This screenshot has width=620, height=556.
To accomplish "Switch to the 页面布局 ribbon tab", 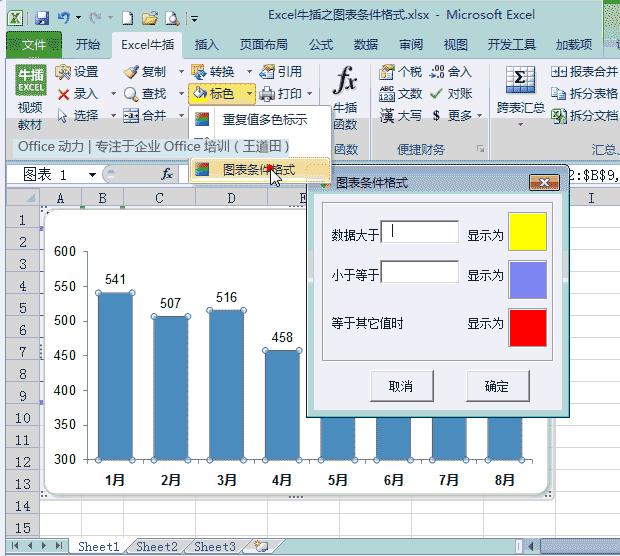I will [264, 44].
